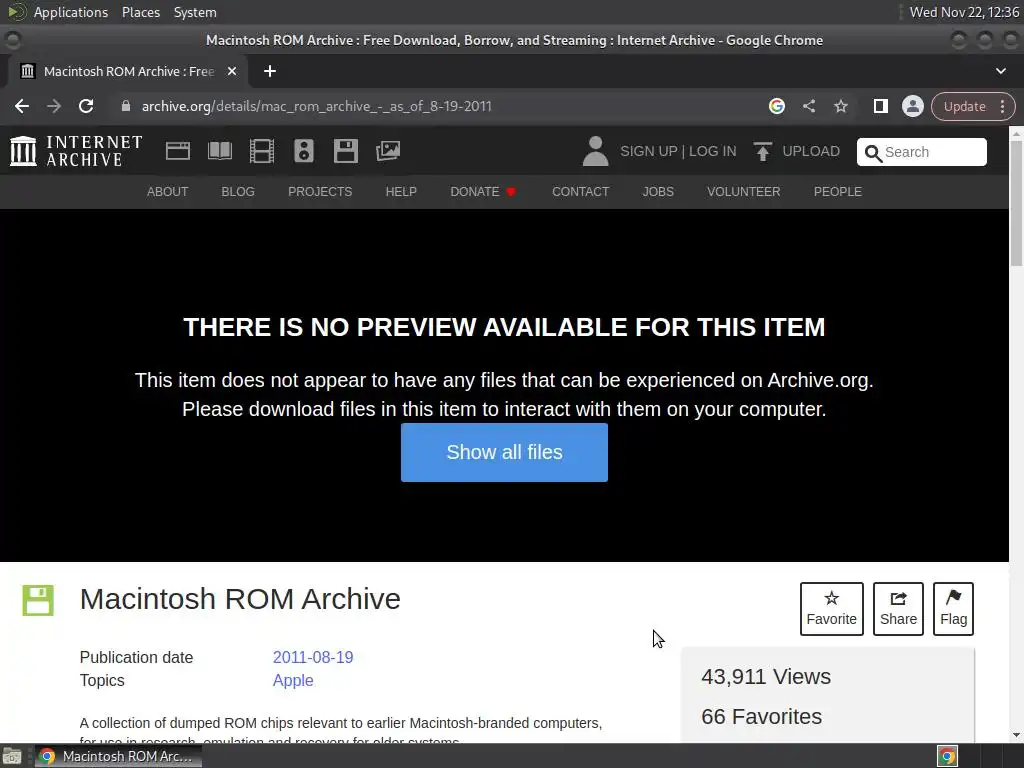Toggle the Chrome side panel icon

click(x=880, y=106)
